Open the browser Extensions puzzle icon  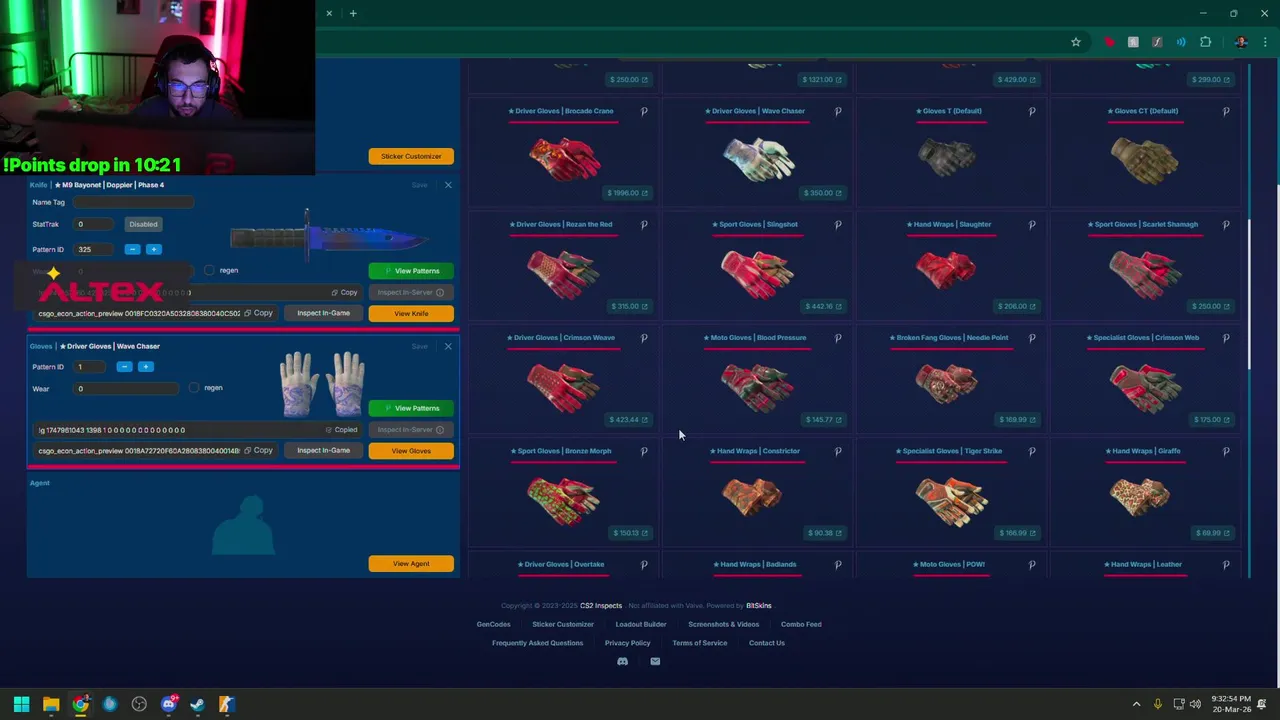coord(1205,42)
